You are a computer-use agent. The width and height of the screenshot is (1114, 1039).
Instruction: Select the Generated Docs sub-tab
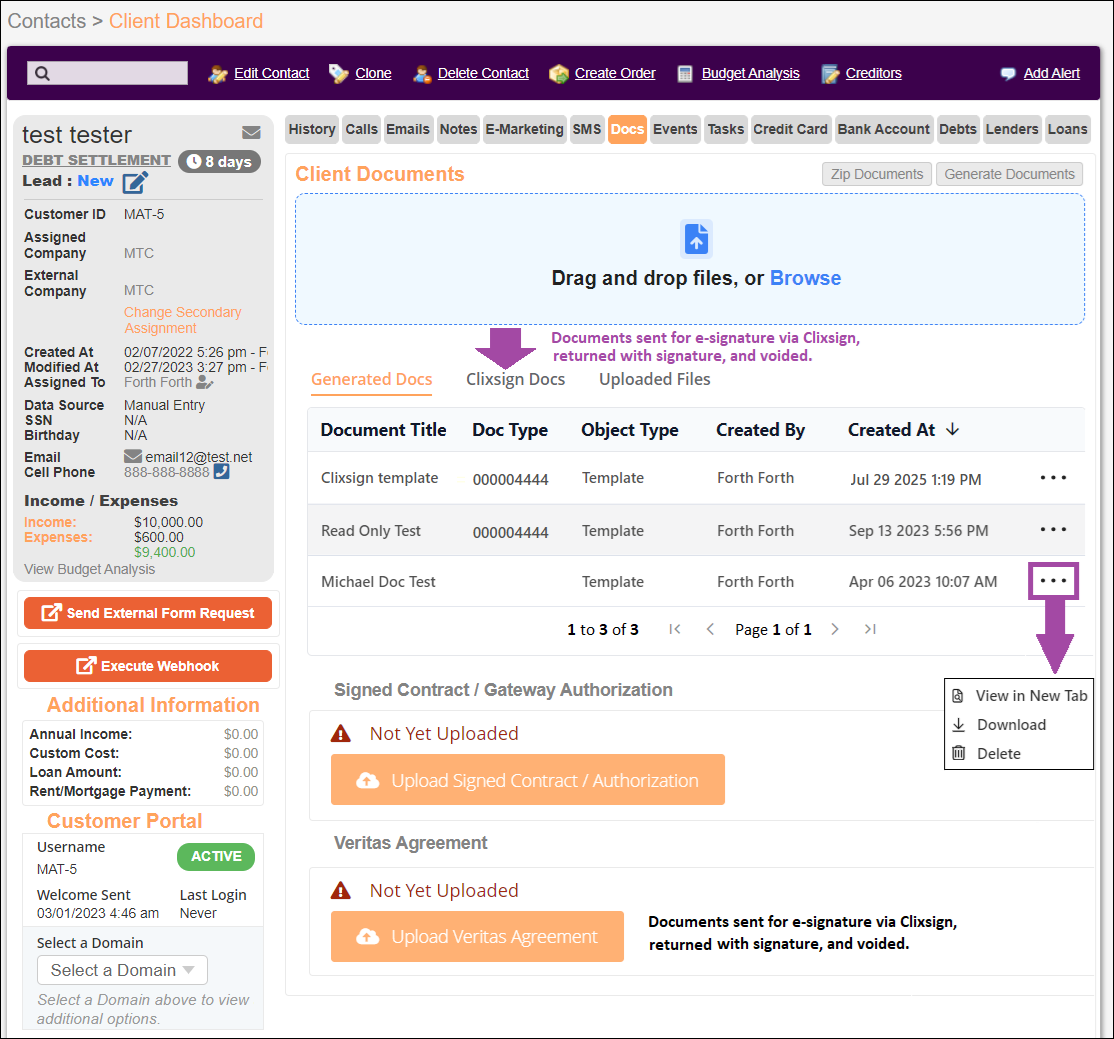point(372,379)
